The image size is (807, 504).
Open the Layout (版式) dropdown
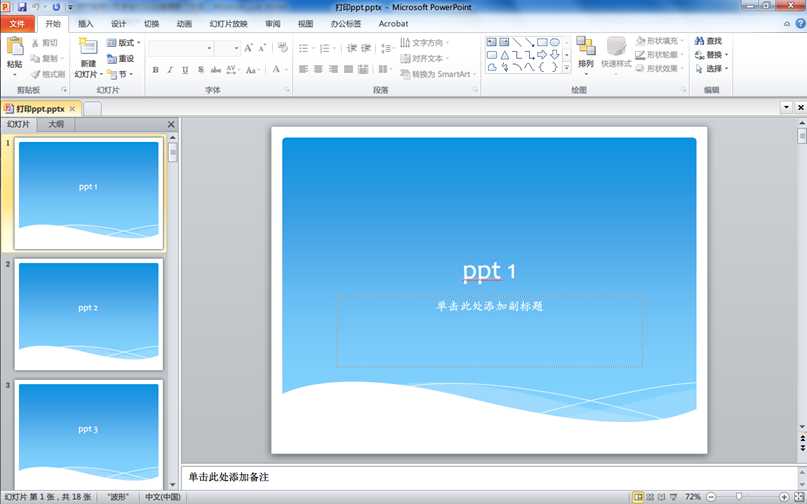(124, 43)
